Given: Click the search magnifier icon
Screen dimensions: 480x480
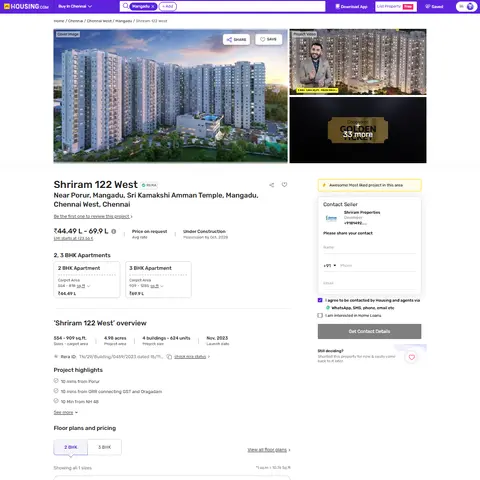Looking at the screenshot, I should pos(125,6).
